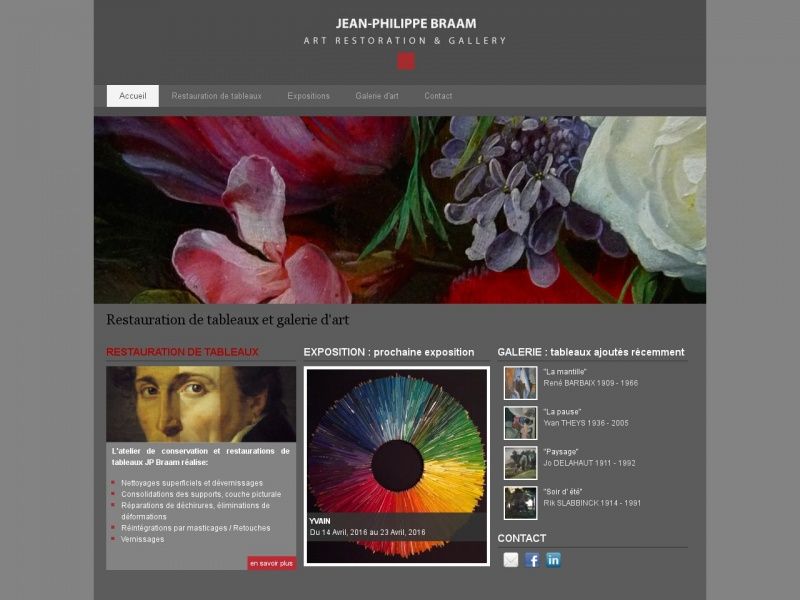Open the Contact menu item
Image resolution: width=800 pixels, height=600 pixels.
[438, 96]
